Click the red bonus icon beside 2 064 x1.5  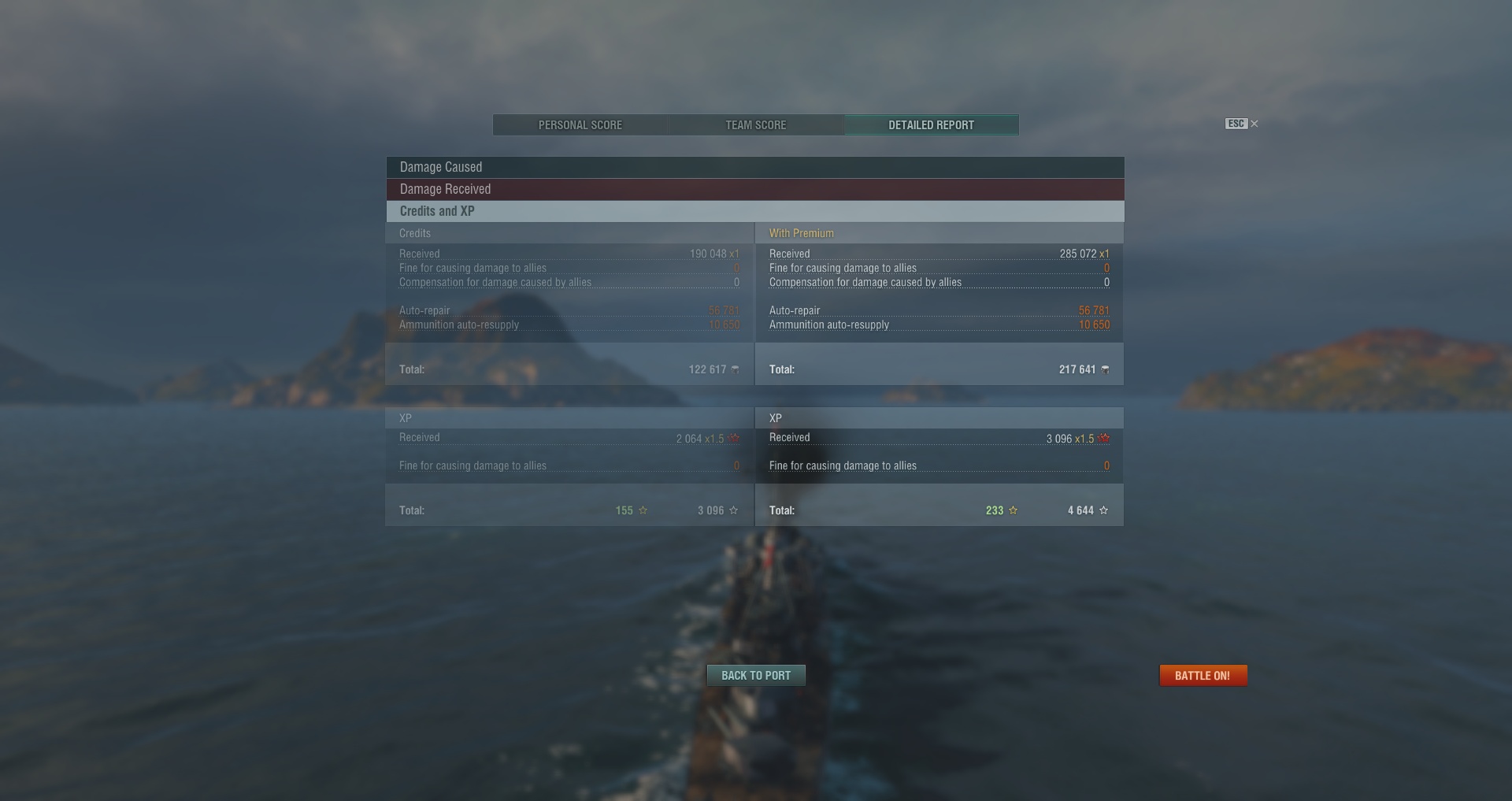pyautogui.click(x=734, y=439)
